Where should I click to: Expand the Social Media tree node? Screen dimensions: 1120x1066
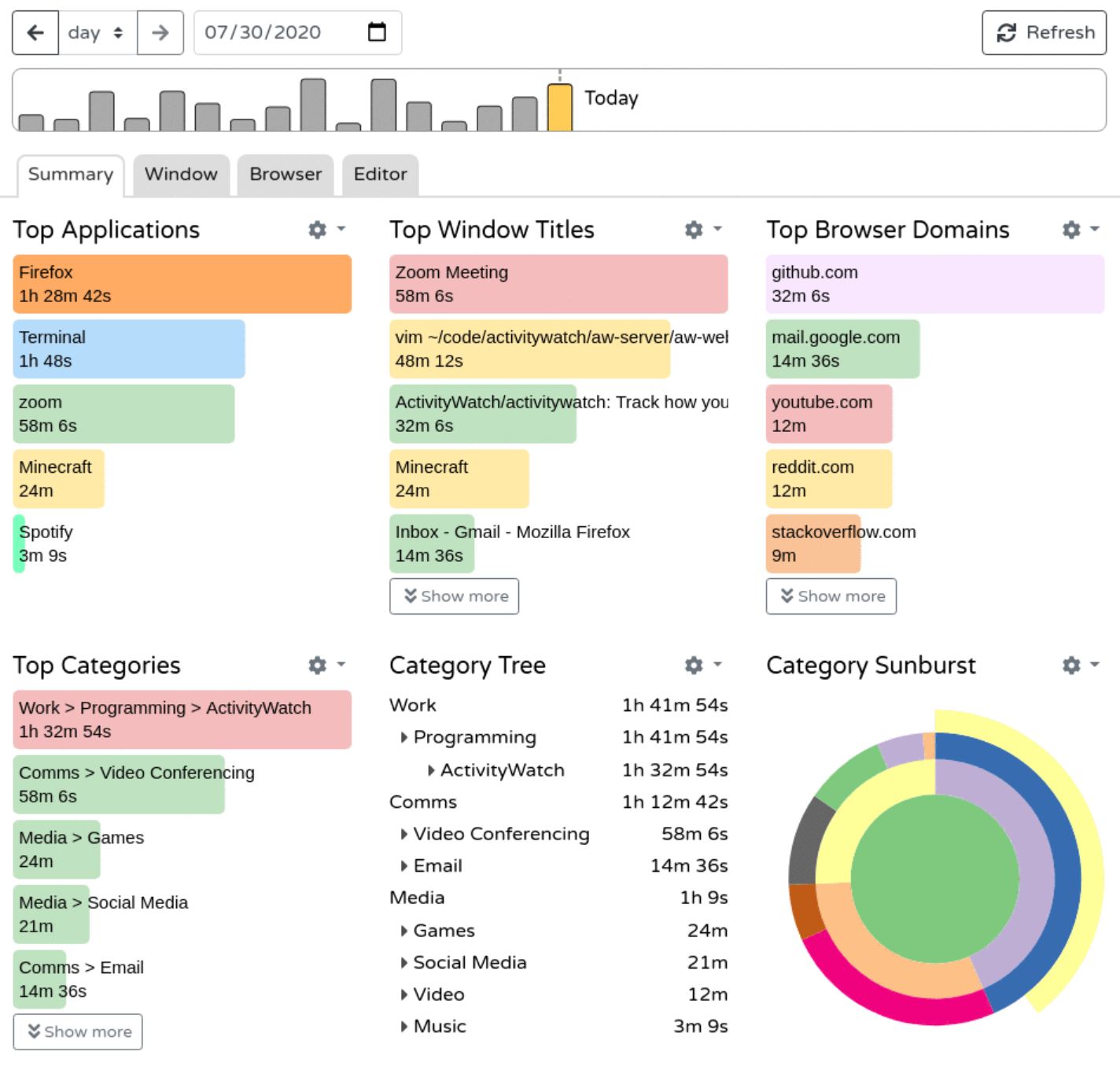[404, 963]
